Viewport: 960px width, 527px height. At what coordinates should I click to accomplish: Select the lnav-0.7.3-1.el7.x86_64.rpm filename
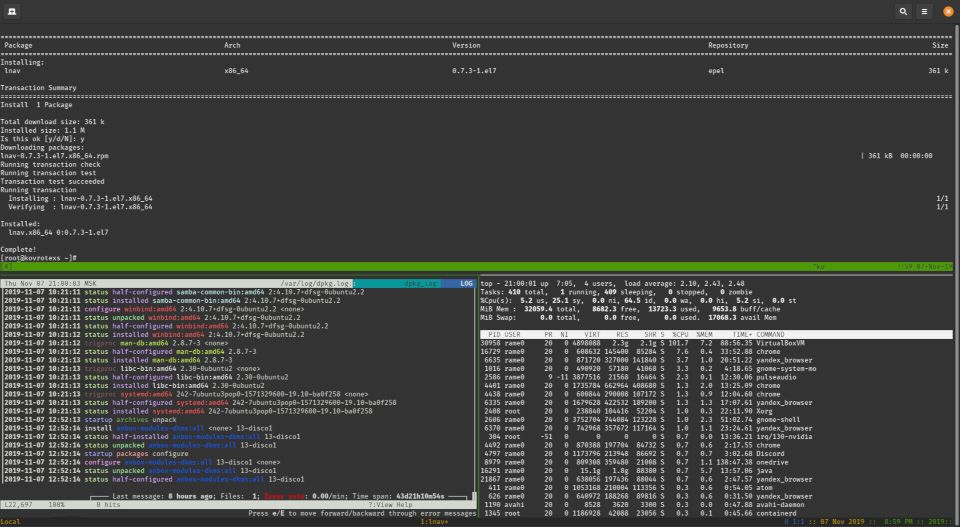click(x=54, y=156)
